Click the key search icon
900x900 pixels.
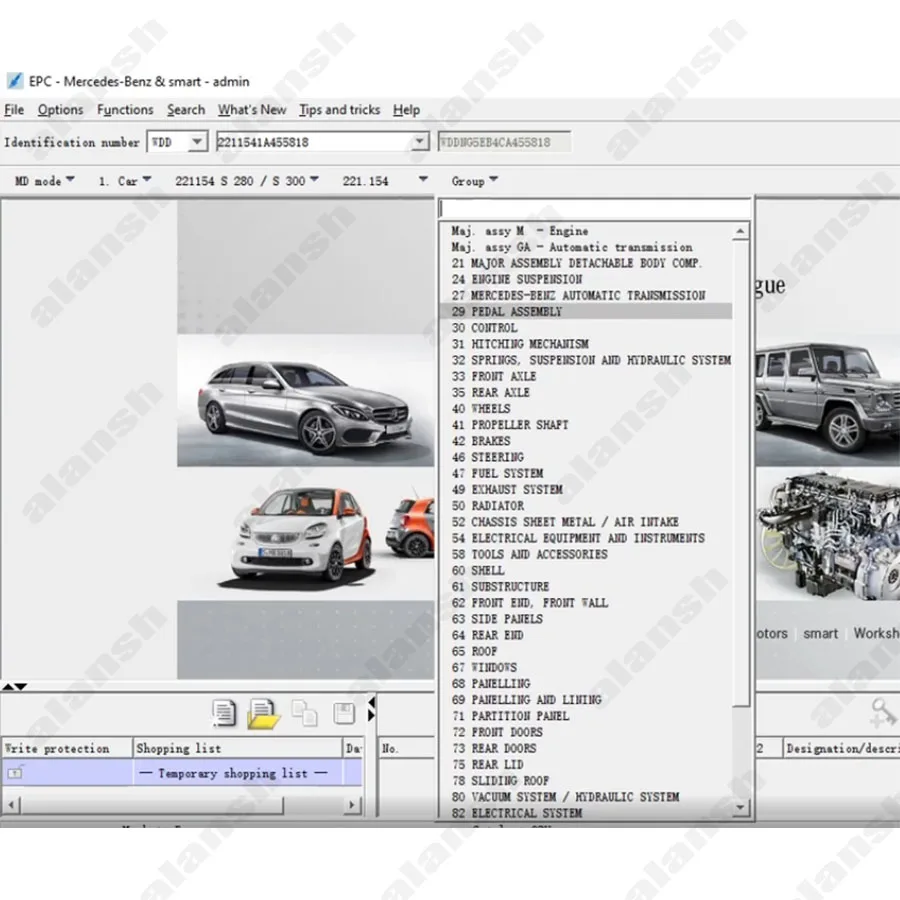(882, 713)
